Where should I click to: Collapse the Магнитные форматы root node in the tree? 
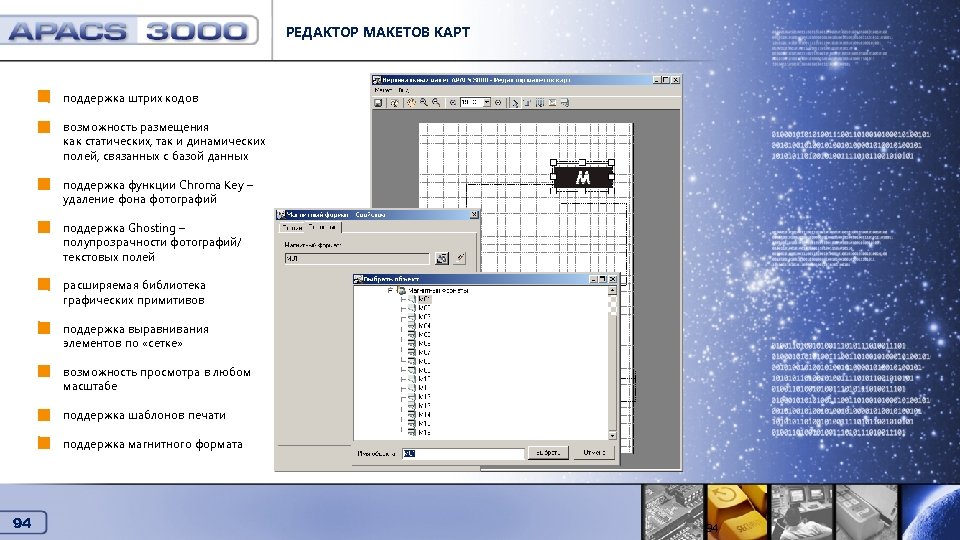(390, 290)
